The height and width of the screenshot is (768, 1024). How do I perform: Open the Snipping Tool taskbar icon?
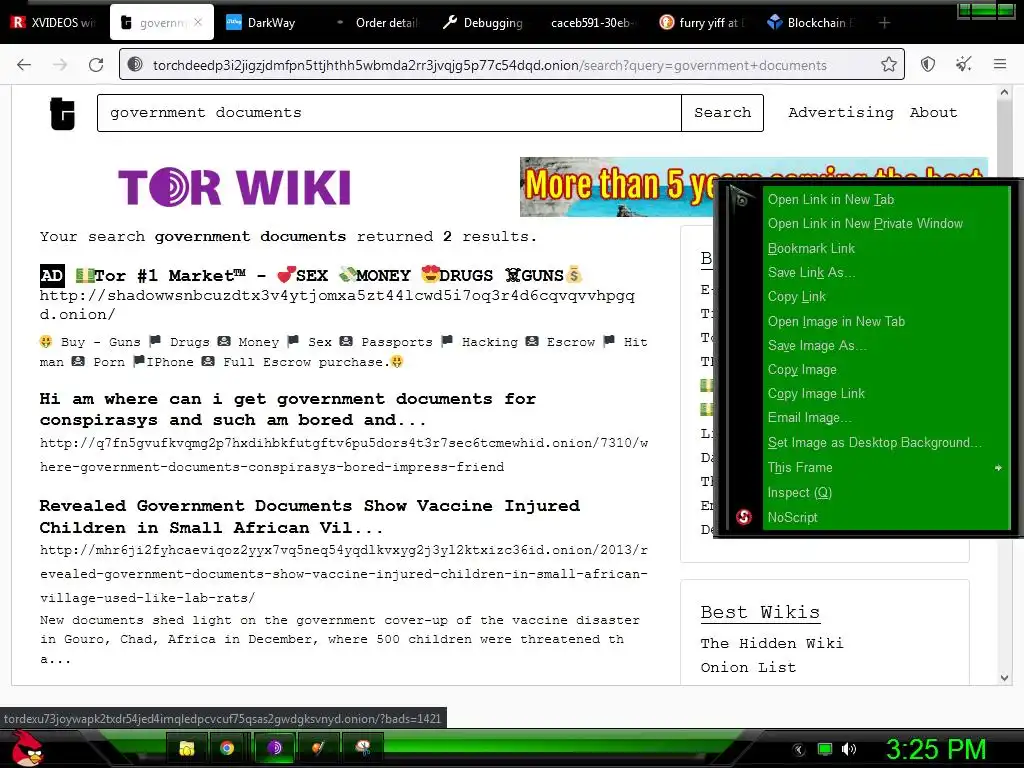point(362,748)
